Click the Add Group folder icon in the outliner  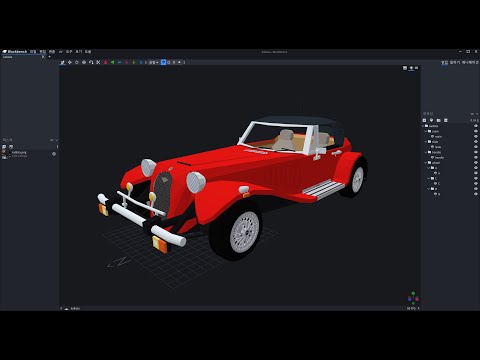click(x=439, y=120)
